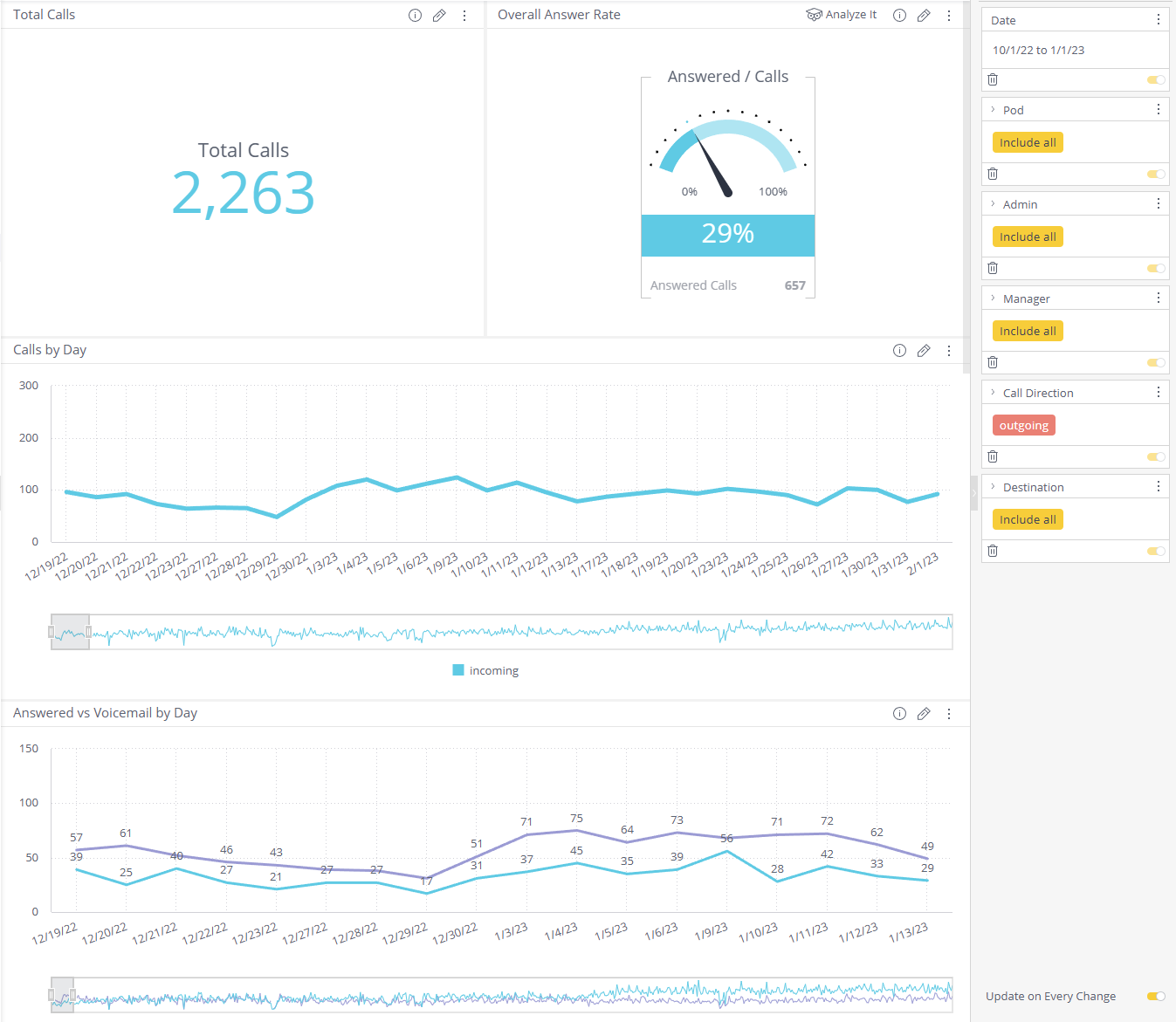Click the outgoing tag in Call Direction
This screenshot has width=1176, height=1022.
tap(1024, 425)
